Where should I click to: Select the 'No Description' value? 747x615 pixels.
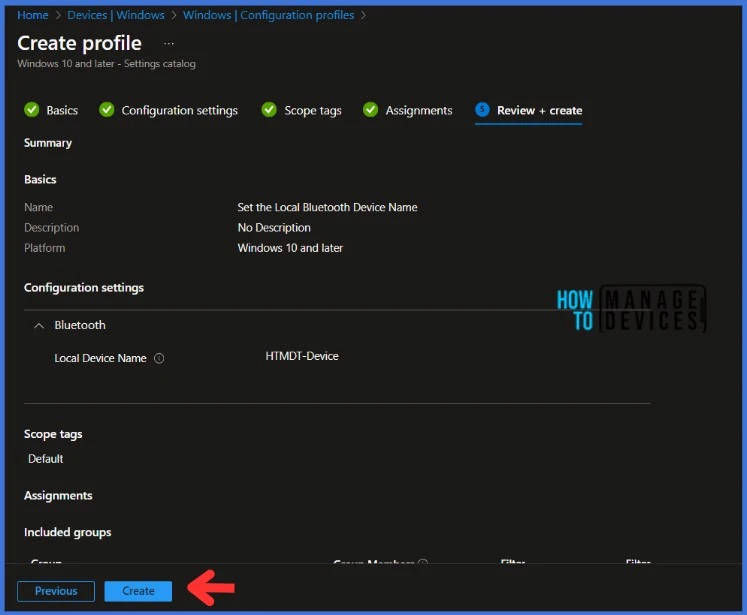274,228
